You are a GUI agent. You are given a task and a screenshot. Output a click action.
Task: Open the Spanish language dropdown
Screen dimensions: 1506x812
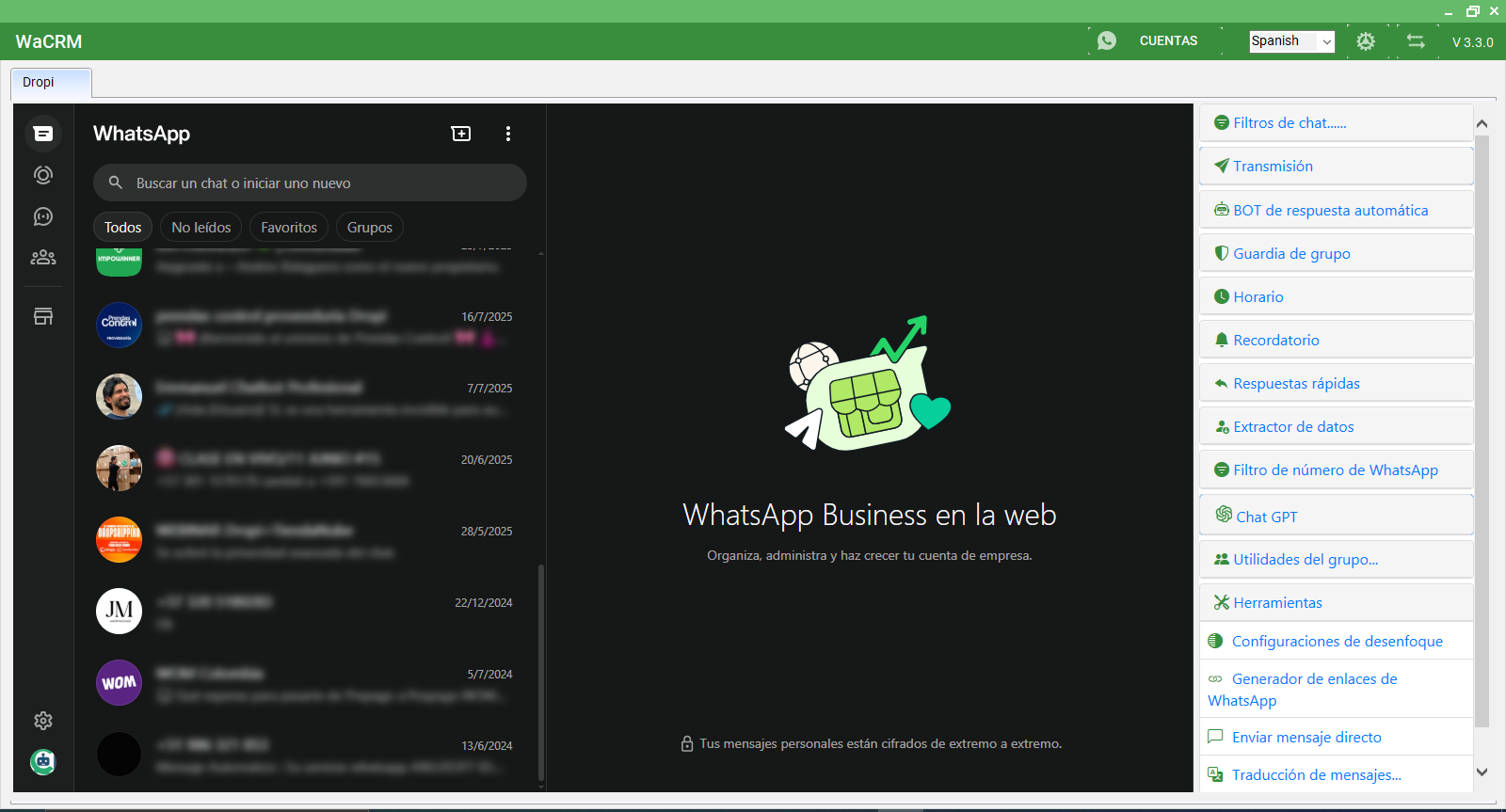[1291, 41]
